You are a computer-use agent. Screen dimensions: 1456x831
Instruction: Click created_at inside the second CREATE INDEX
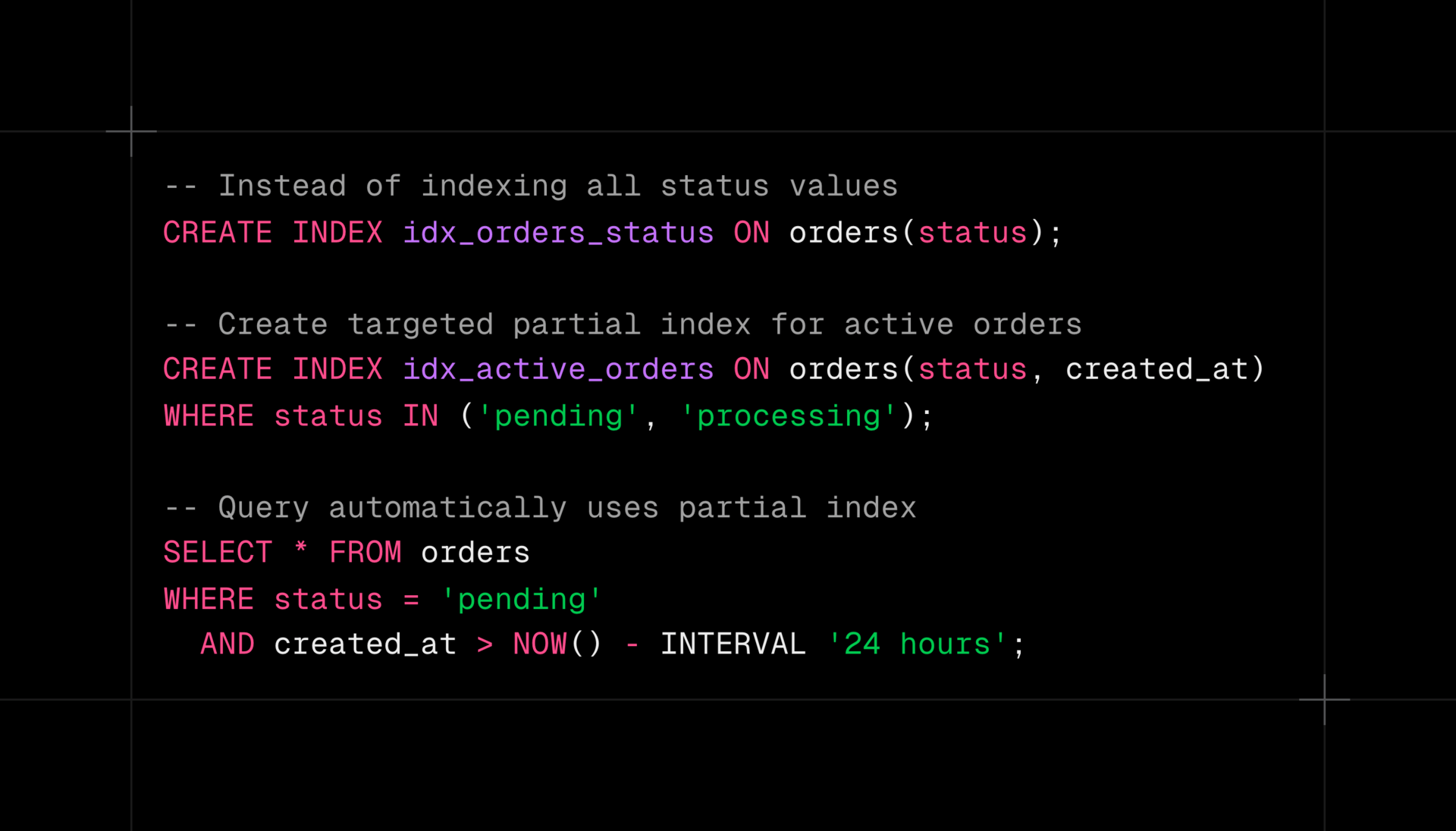click(x=1156, y=369)
